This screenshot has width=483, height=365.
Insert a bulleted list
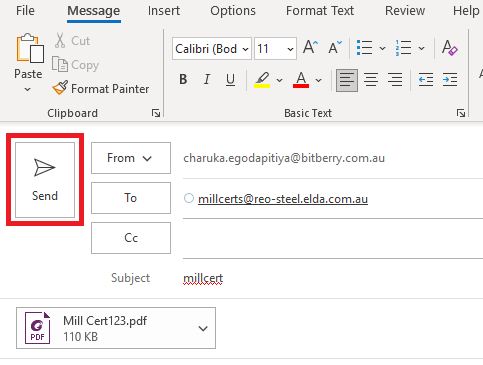coord(364,48)
